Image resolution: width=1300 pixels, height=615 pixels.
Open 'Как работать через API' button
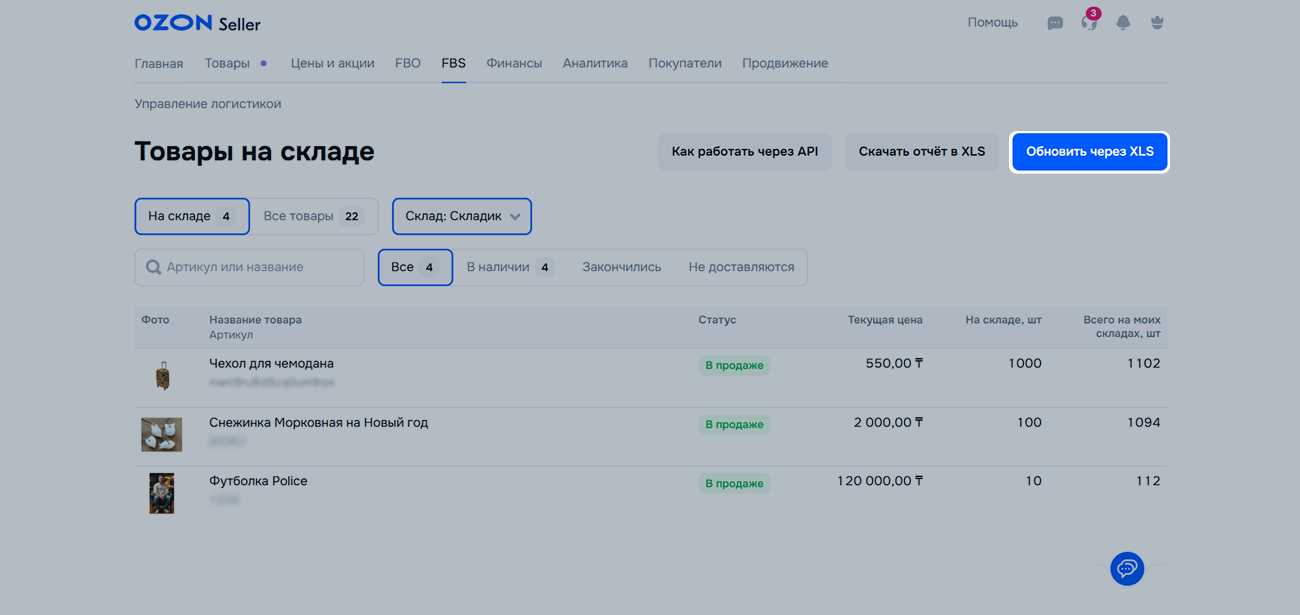[x=744, y=152]
